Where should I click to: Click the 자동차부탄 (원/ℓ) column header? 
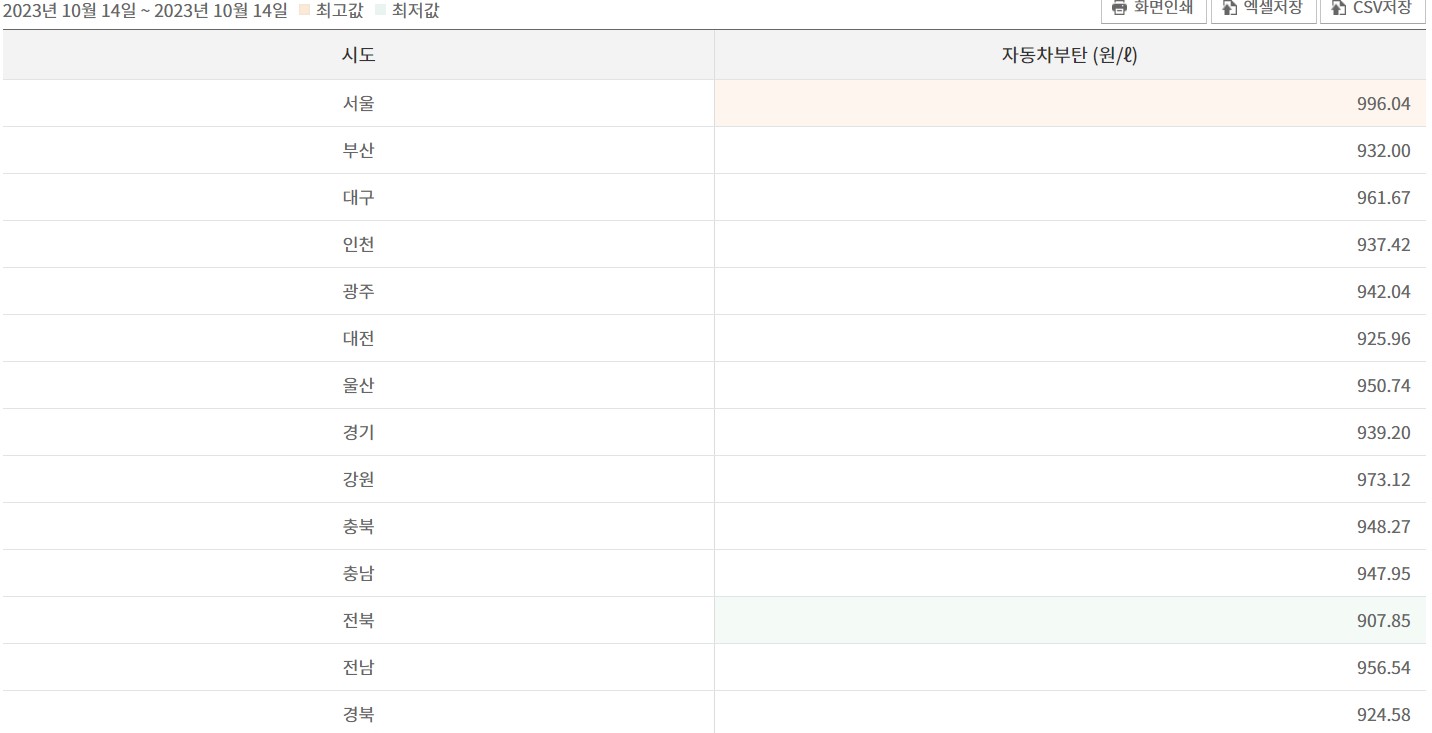coord(1069,55)
